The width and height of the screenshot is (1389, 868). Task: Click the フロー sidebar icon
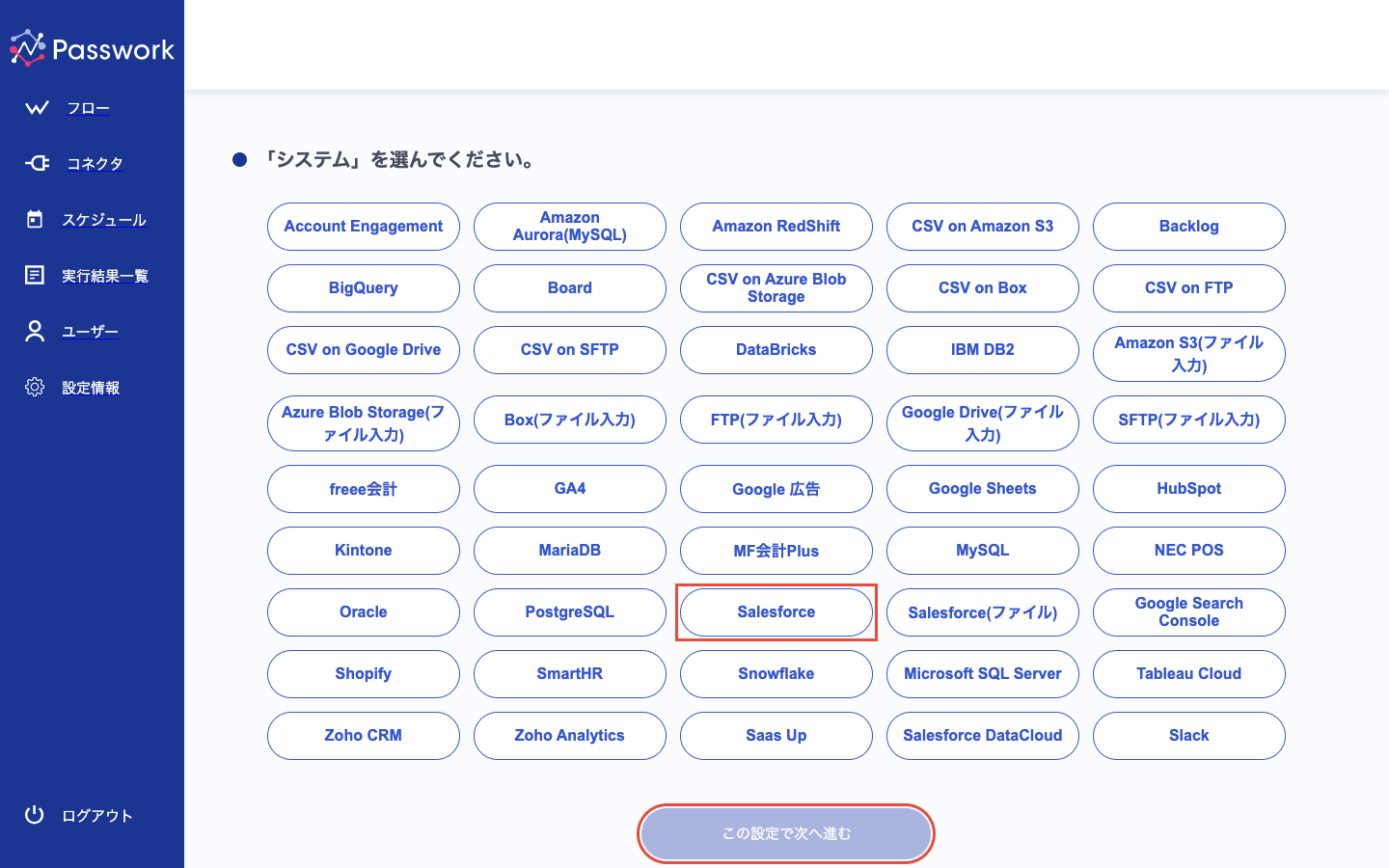tap(37, 108)
